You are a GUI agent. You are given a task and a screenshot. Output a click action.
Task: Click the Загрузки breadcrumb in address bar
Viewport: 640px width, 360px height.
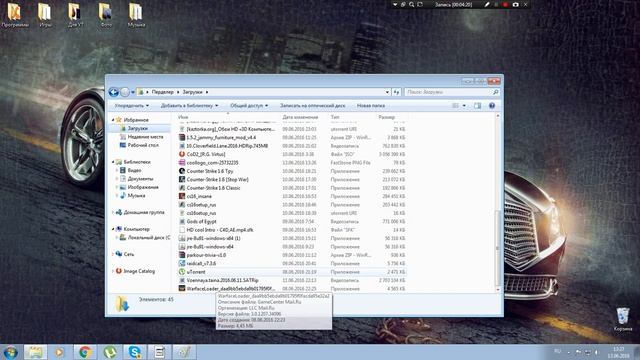tap(192, 92)
